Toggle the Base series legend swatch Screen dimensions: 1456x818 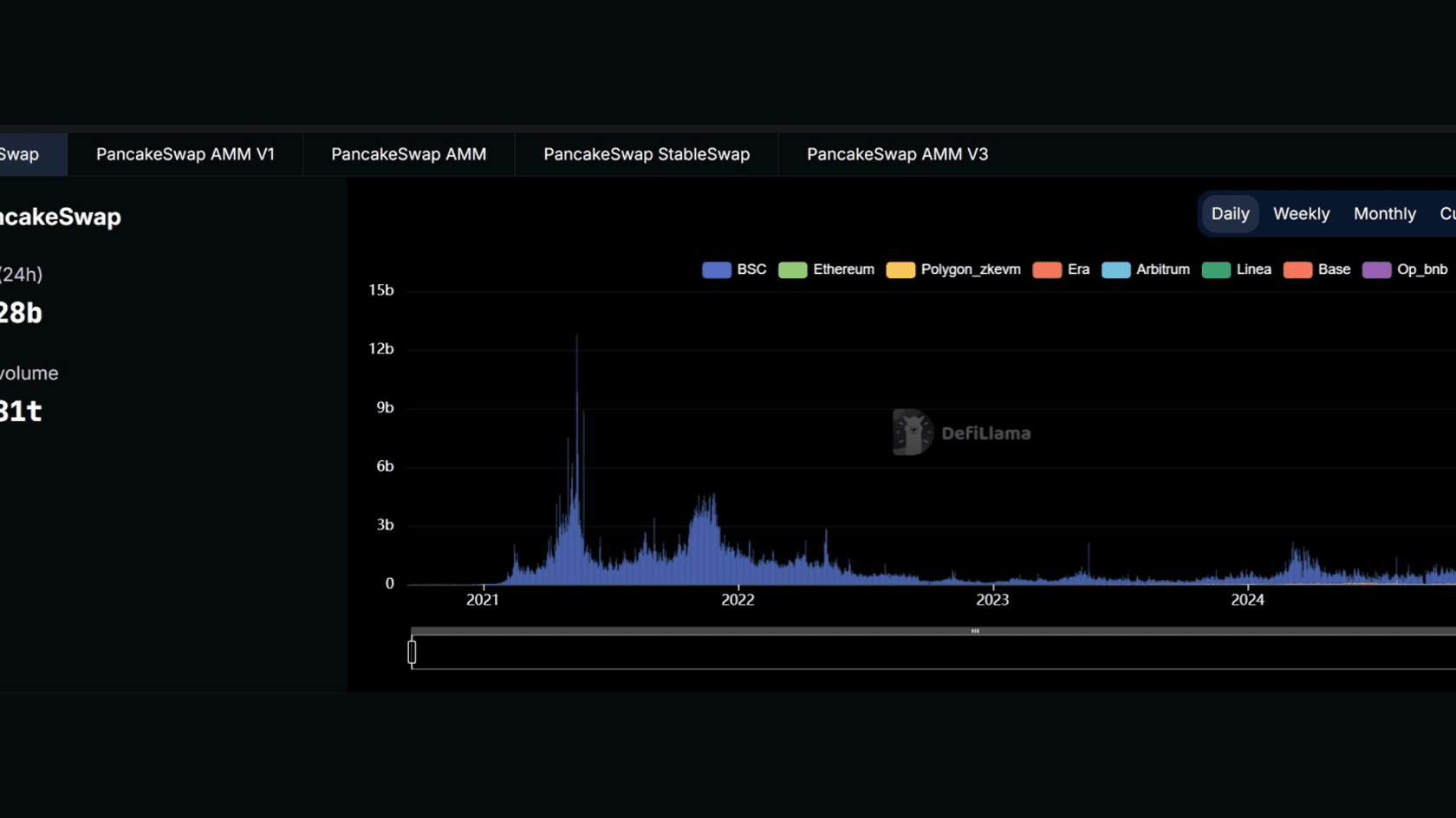tap(1297, 269)
